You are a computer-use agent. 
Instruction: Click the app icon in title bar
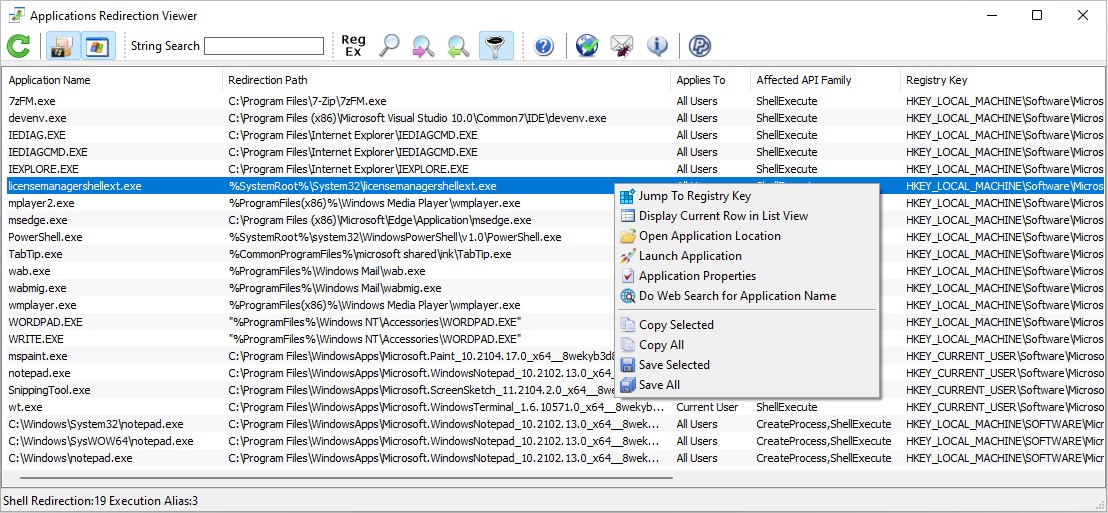(x=16, y=15)
